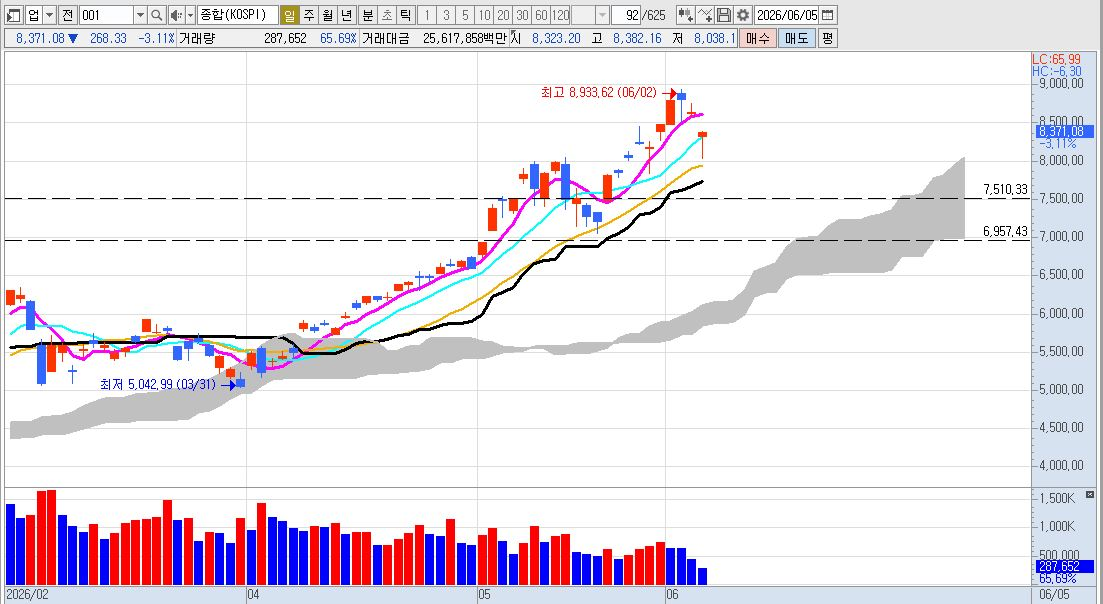The width and height of the screenshot is (1103, 604).
Task: Click the panel layout icon at toolbar start
Action: [x=13, y=15]
